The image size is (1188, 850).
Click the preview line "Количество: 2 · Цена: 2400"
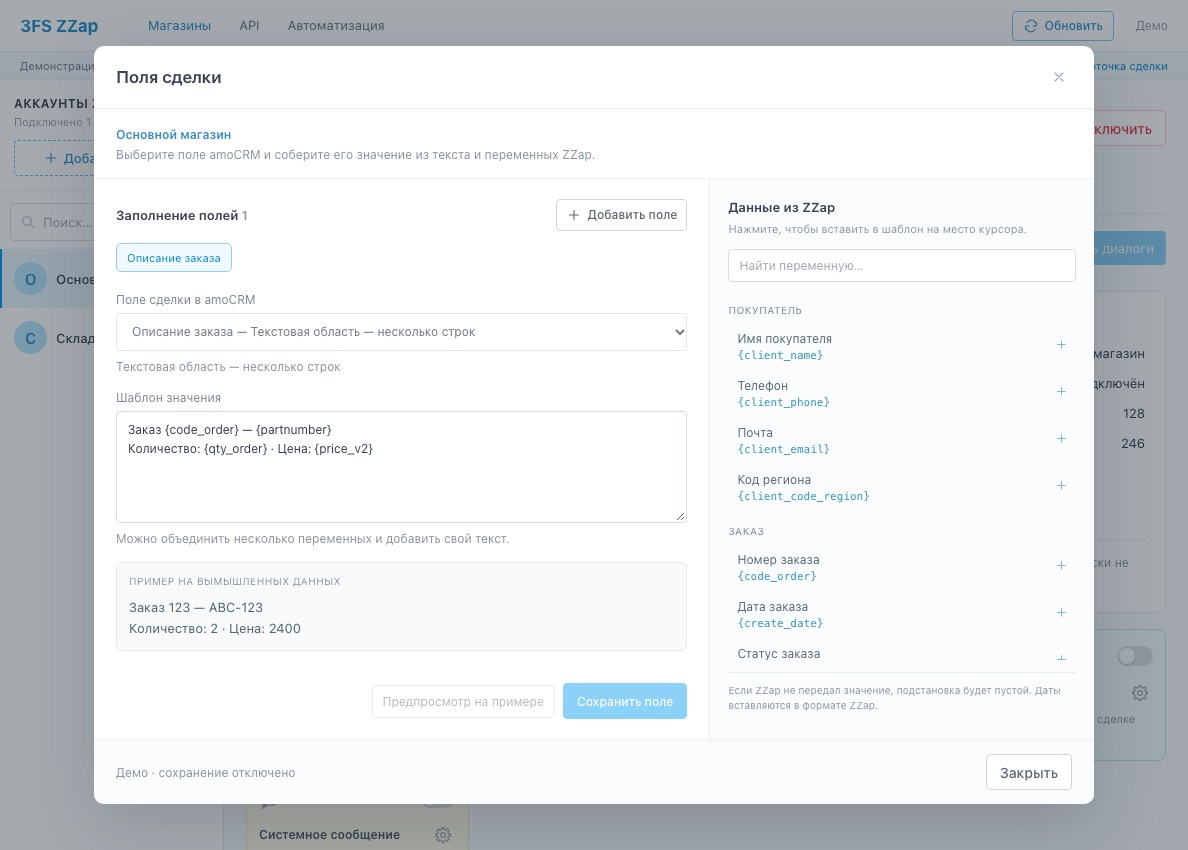click(215, 629)
